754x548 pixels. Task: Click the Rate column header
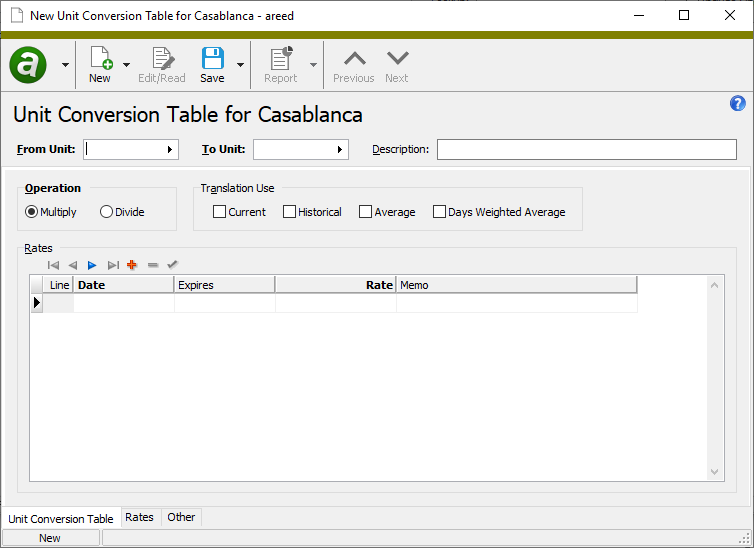(335, 285)
